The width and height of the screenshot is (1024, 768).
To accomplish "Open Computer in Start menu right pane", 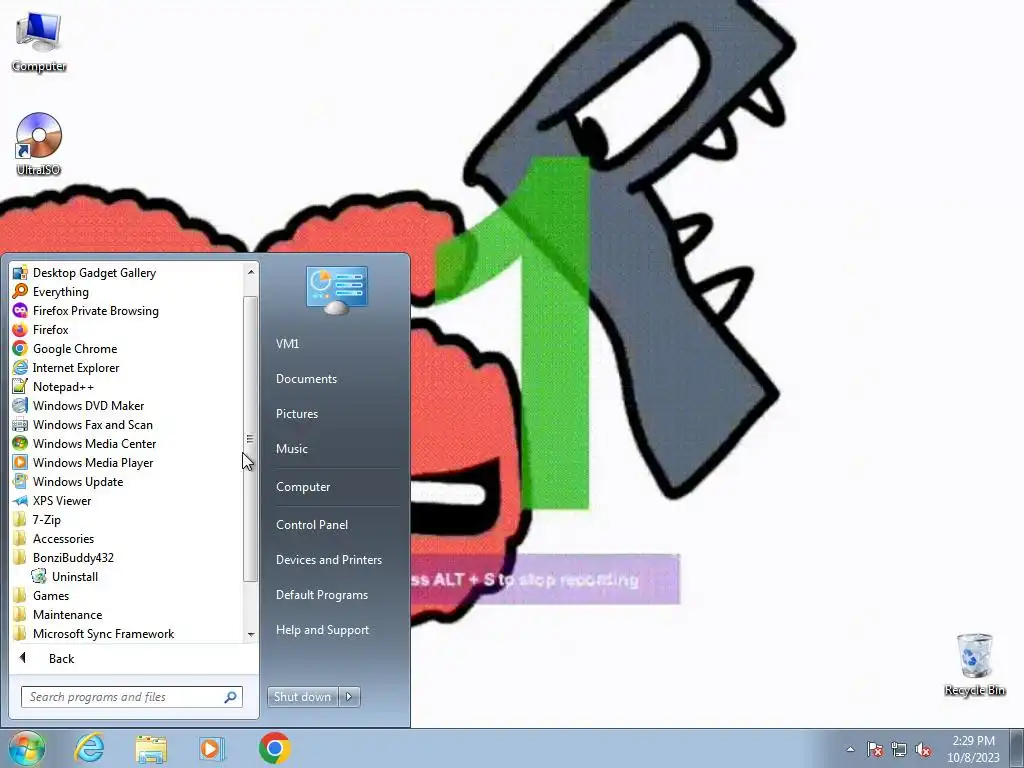I will 303,487.
